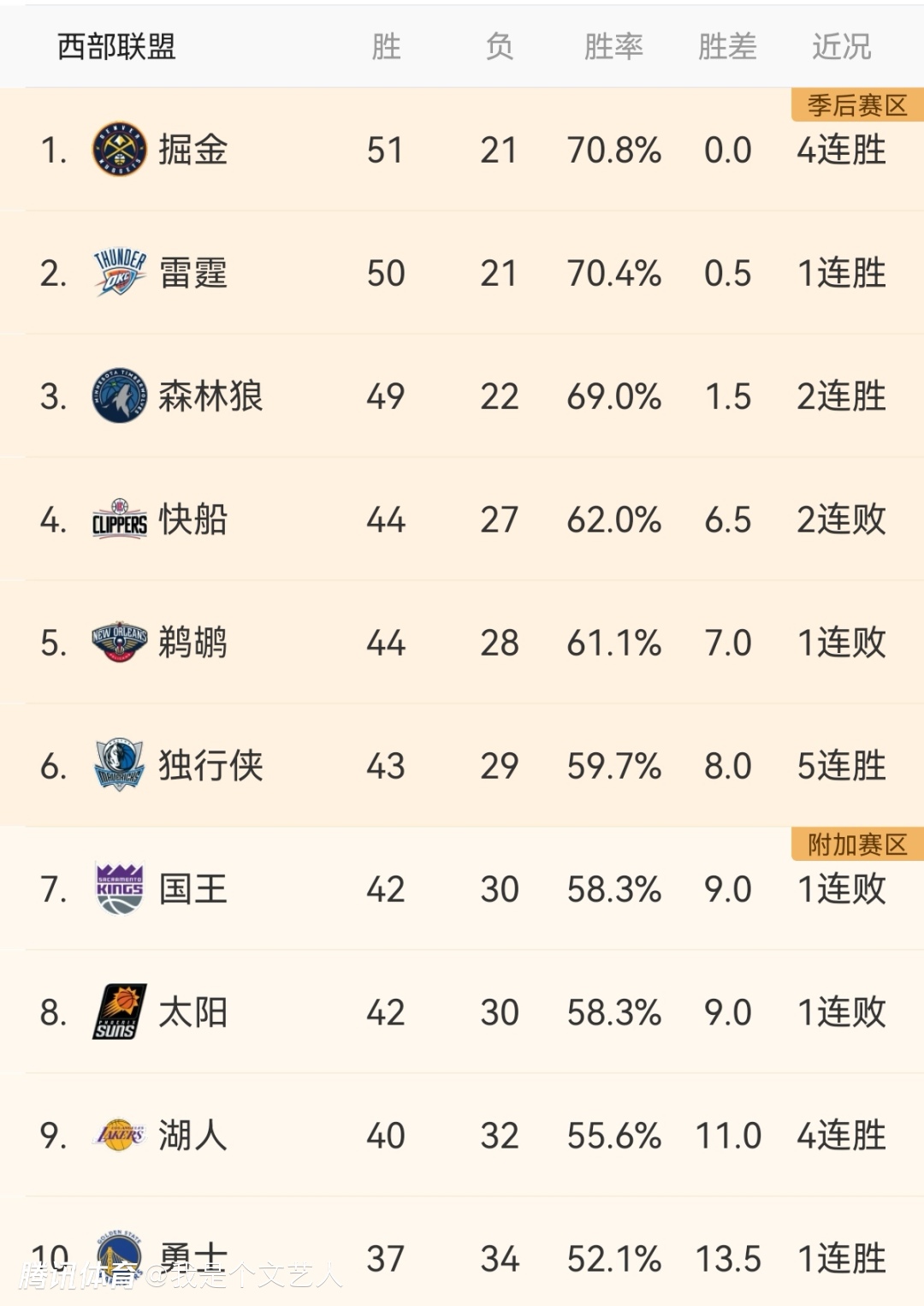Tap the Phoenix Suns logo

(119, 1012)
